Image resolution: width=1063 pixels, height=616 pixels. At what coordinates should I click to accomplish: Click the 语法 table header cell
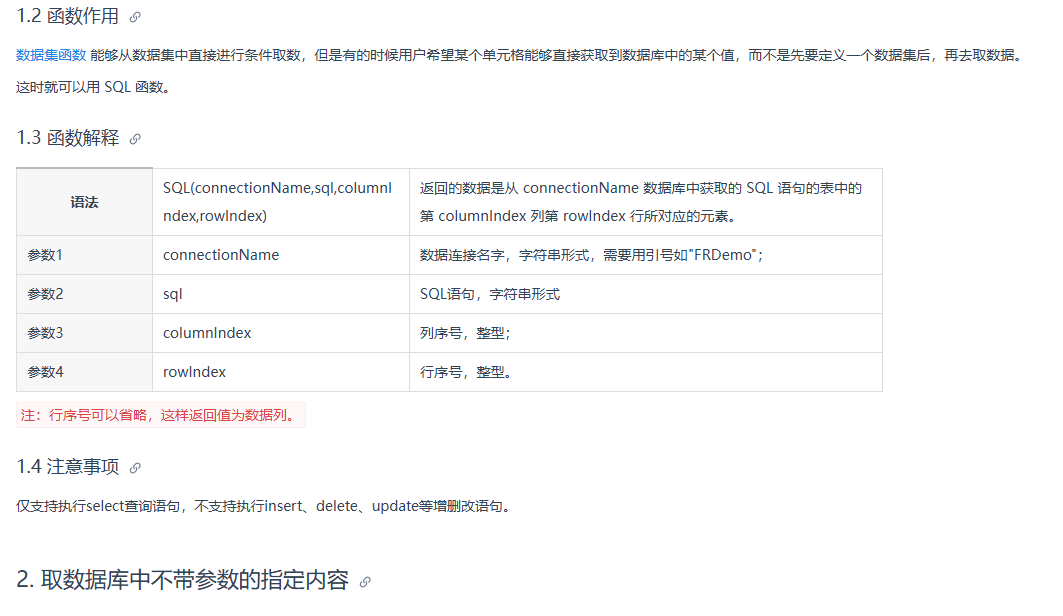pos(84,202)
